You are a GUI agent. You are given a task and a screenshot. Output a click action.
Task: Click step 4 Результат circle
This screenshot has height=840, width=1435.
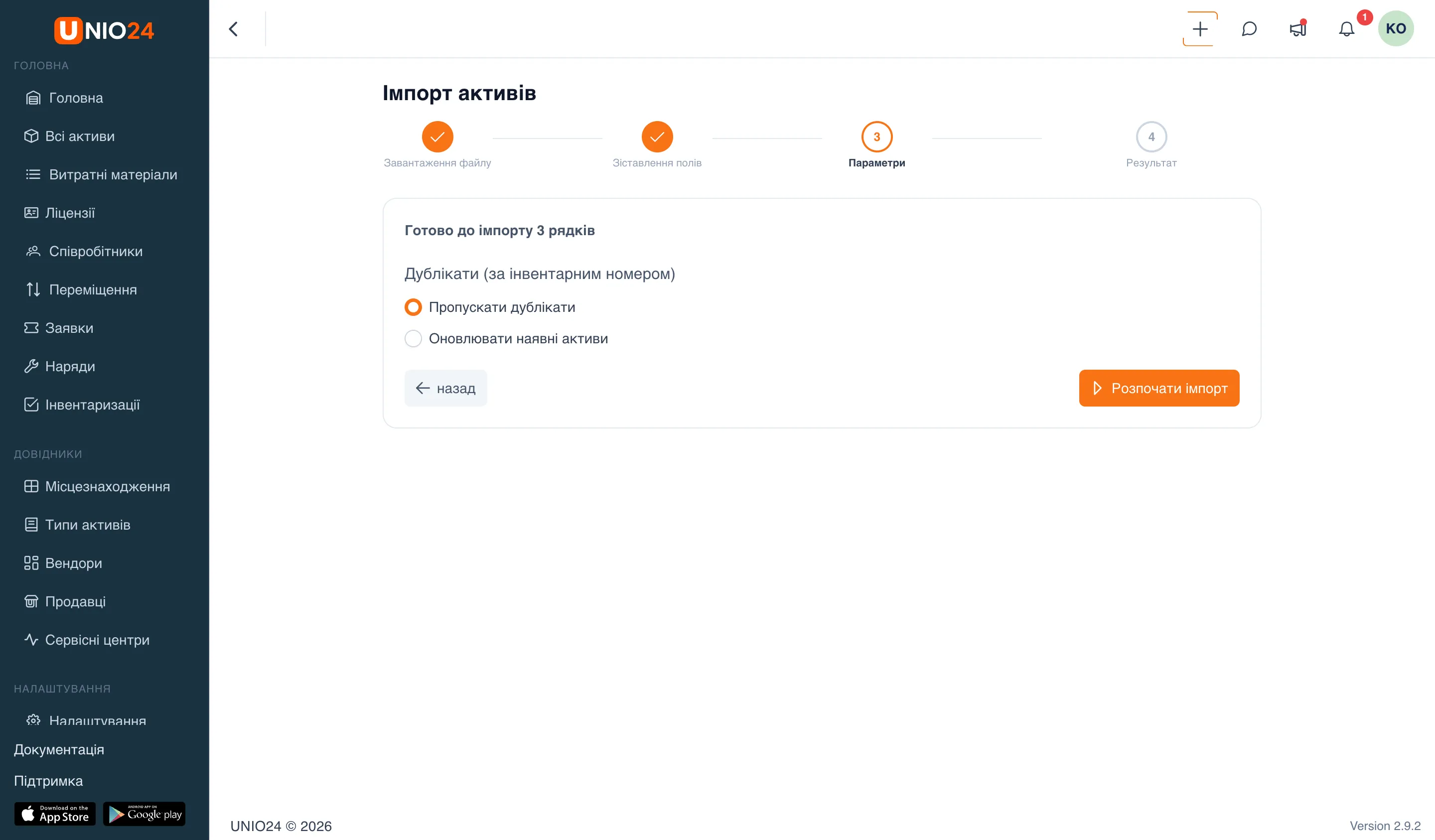(x=1151, y=137)
